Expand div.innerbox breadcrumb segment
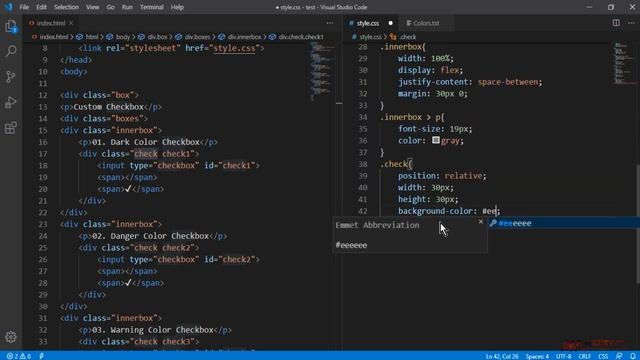Viewport: 640px width, 360px height. 244,37
